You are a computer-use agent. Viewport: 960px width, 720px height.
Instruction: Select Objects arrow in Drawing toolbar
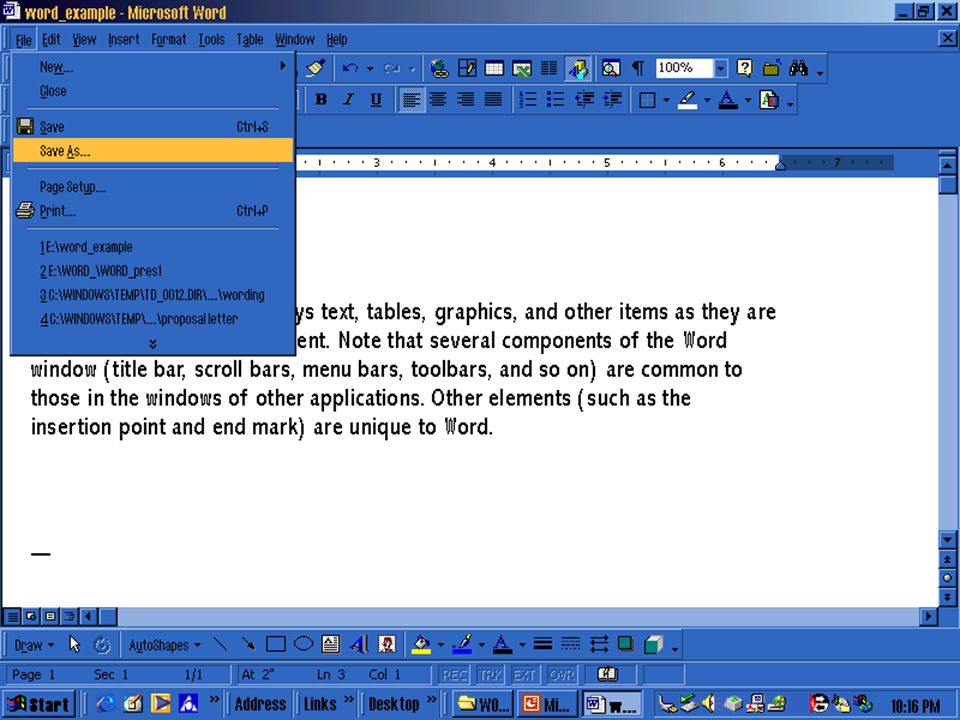coord(75,645)
